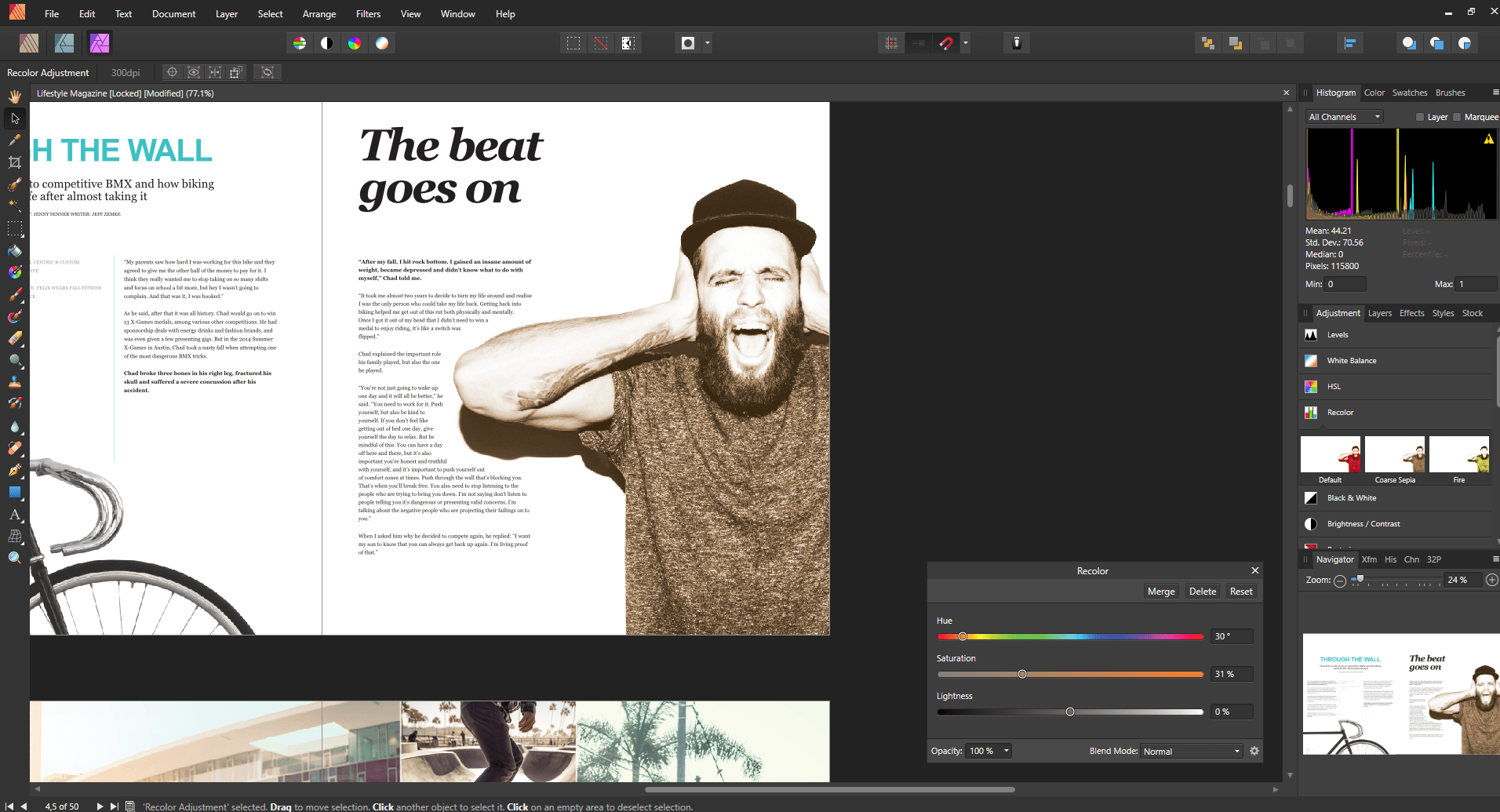Open the Blend Mode dropdown
1500x812 pixels.
coord(1192,751)
